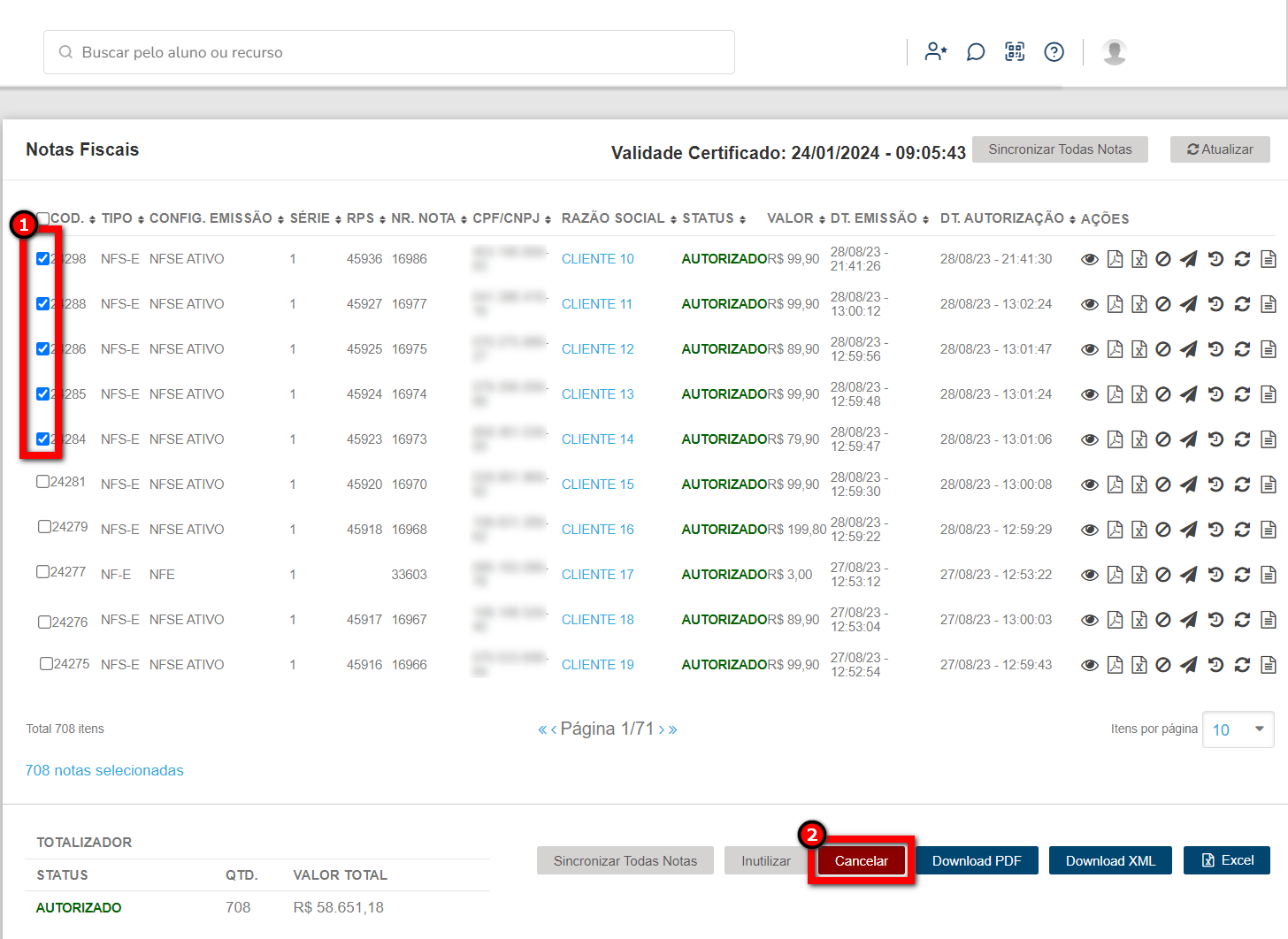Screen dimensions: 1288x939
Task: Open the QR code scanner icon
Action: pyautogui.click(x=1015, y=52)
